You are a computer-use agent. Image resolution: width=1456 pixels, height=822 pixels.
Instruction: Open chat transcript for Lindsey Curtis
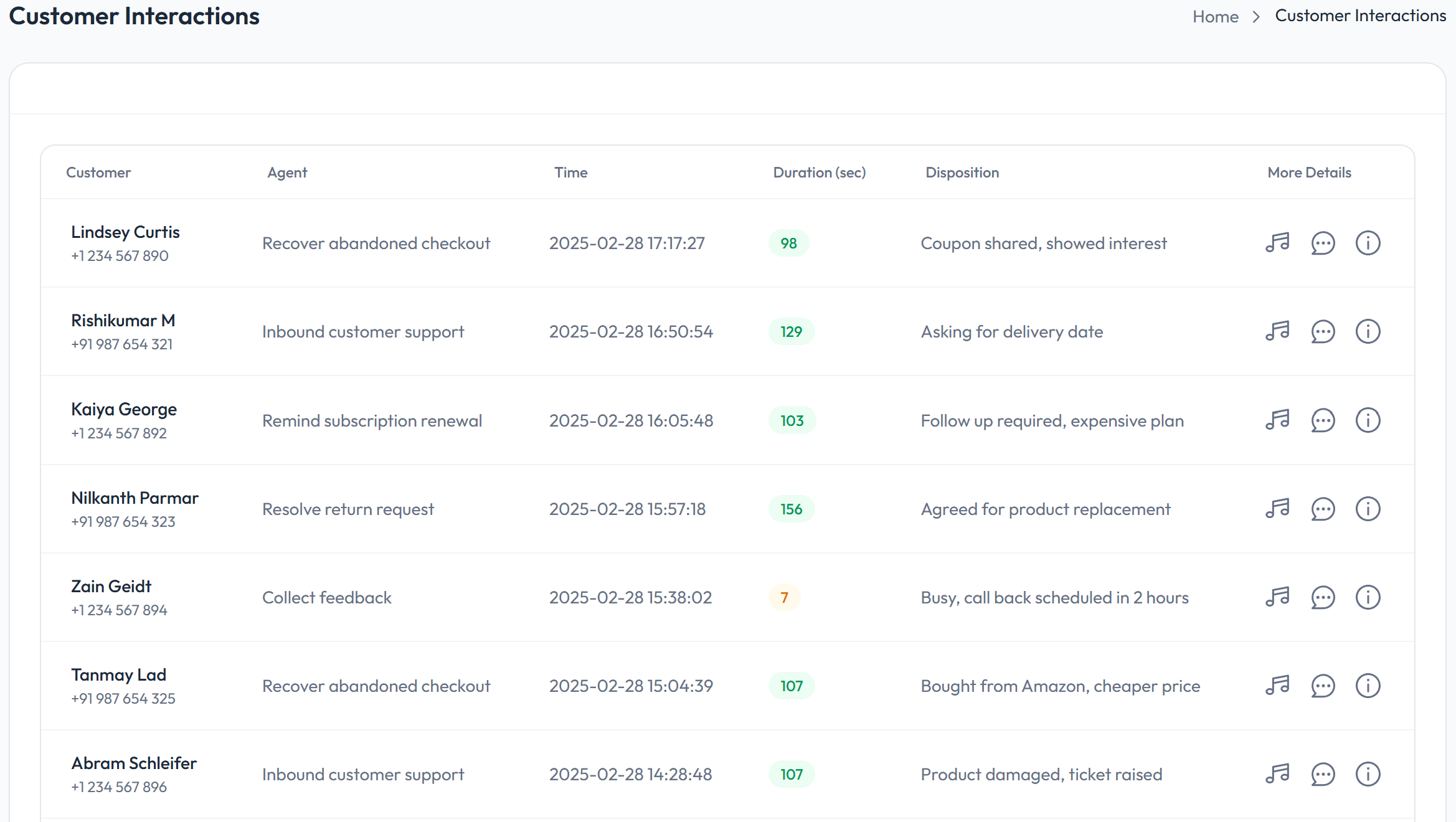[x=1323, y=243]
